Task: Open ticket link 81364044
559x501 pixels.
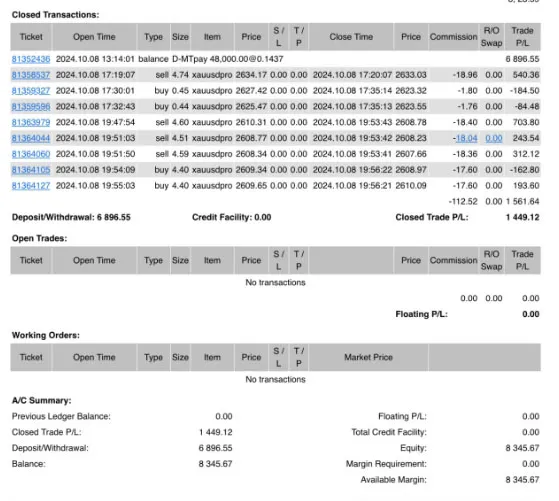Action: point(31,138)
